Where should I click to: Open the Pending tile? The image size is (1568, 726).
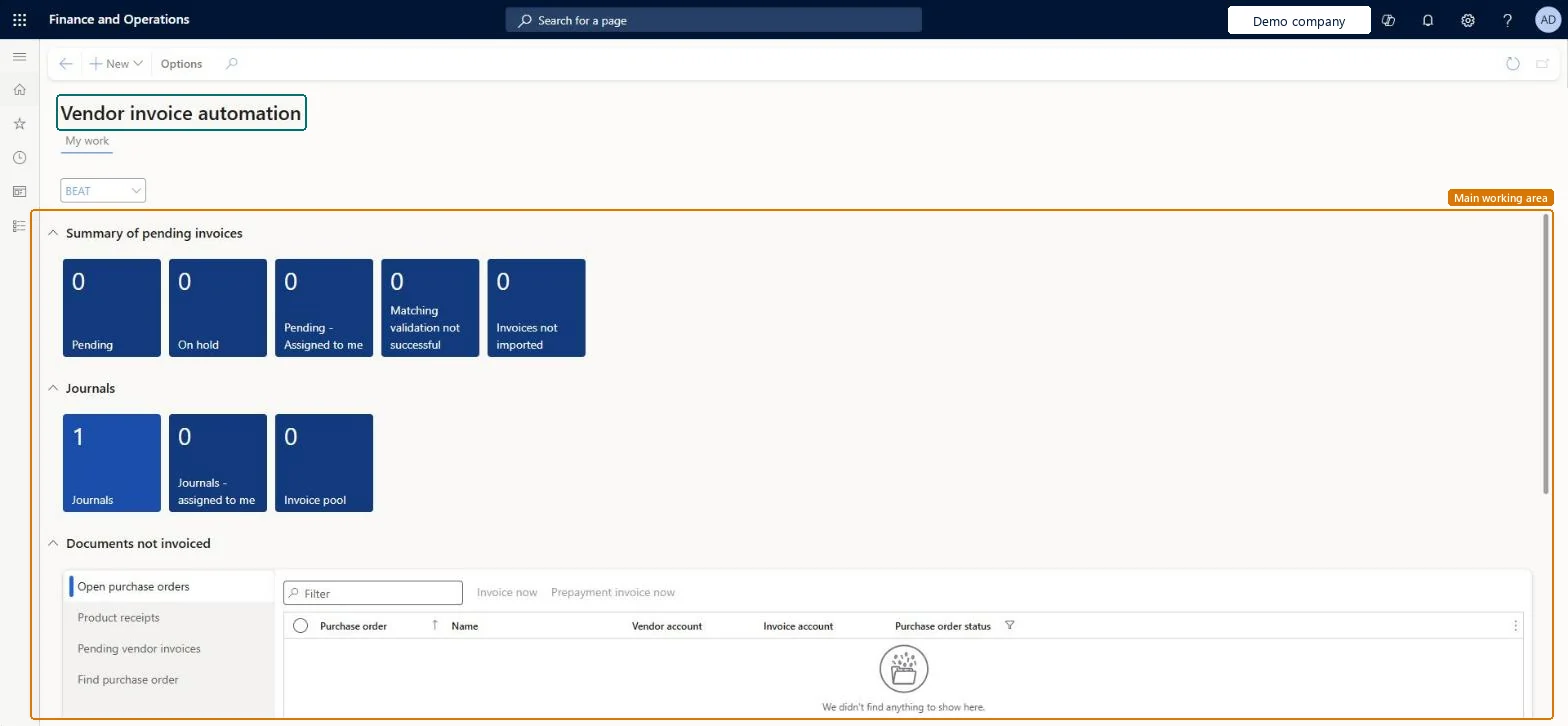tap(112, 308)
